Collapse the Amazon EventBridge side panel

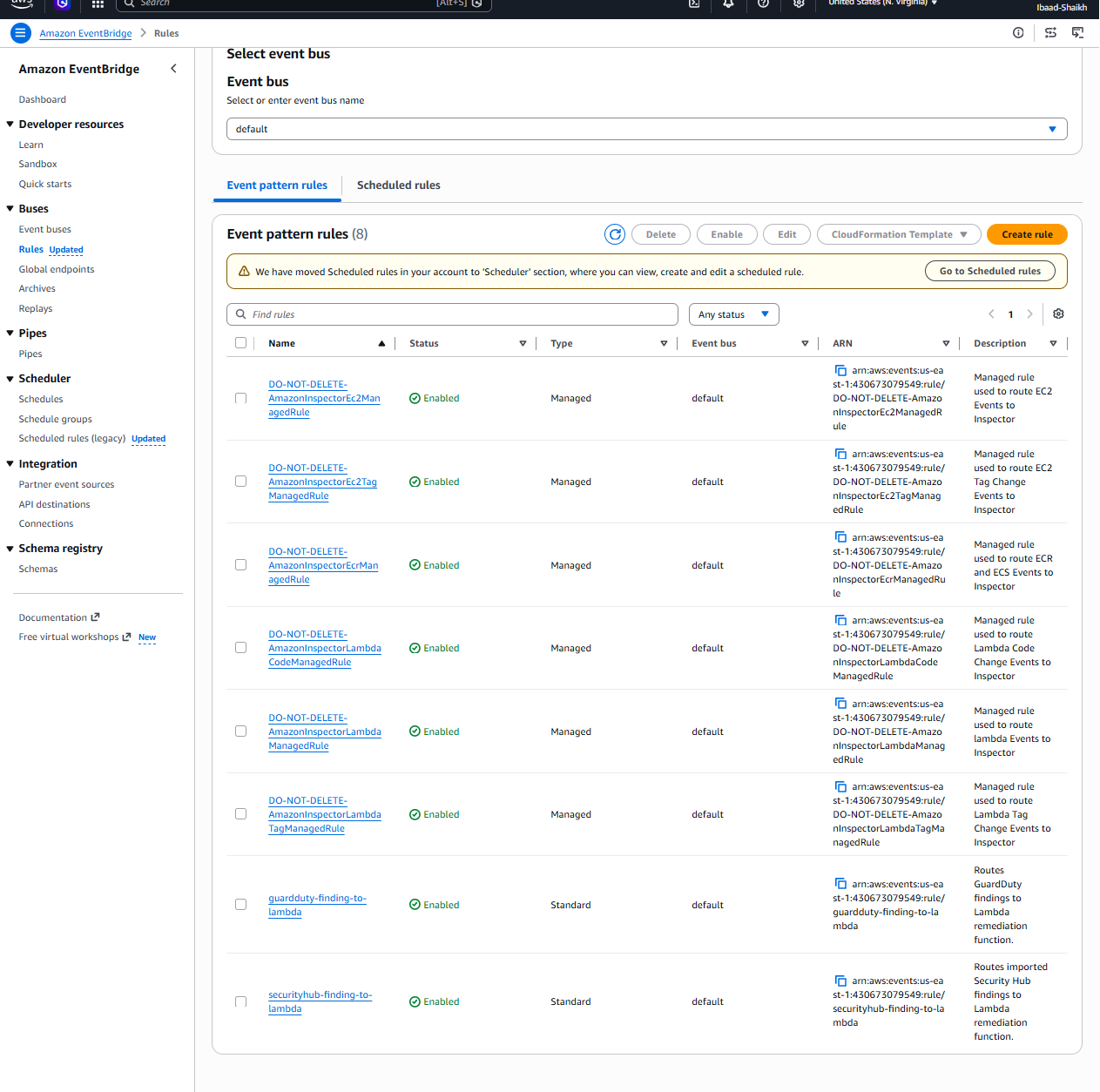tap(173, 69)
